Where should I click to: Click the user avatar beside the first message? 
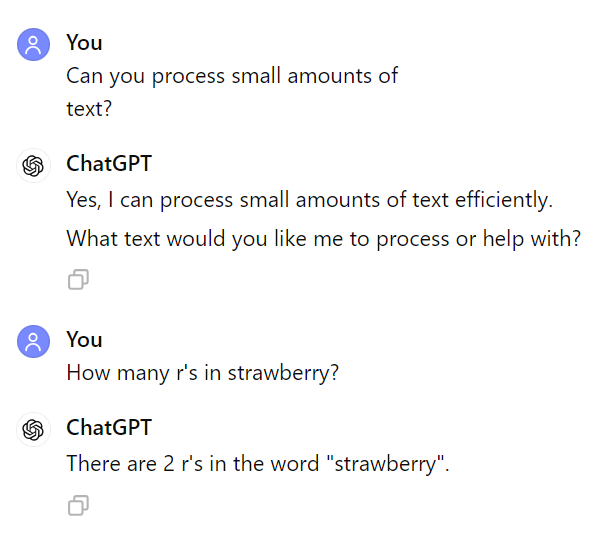click(34, 44)
